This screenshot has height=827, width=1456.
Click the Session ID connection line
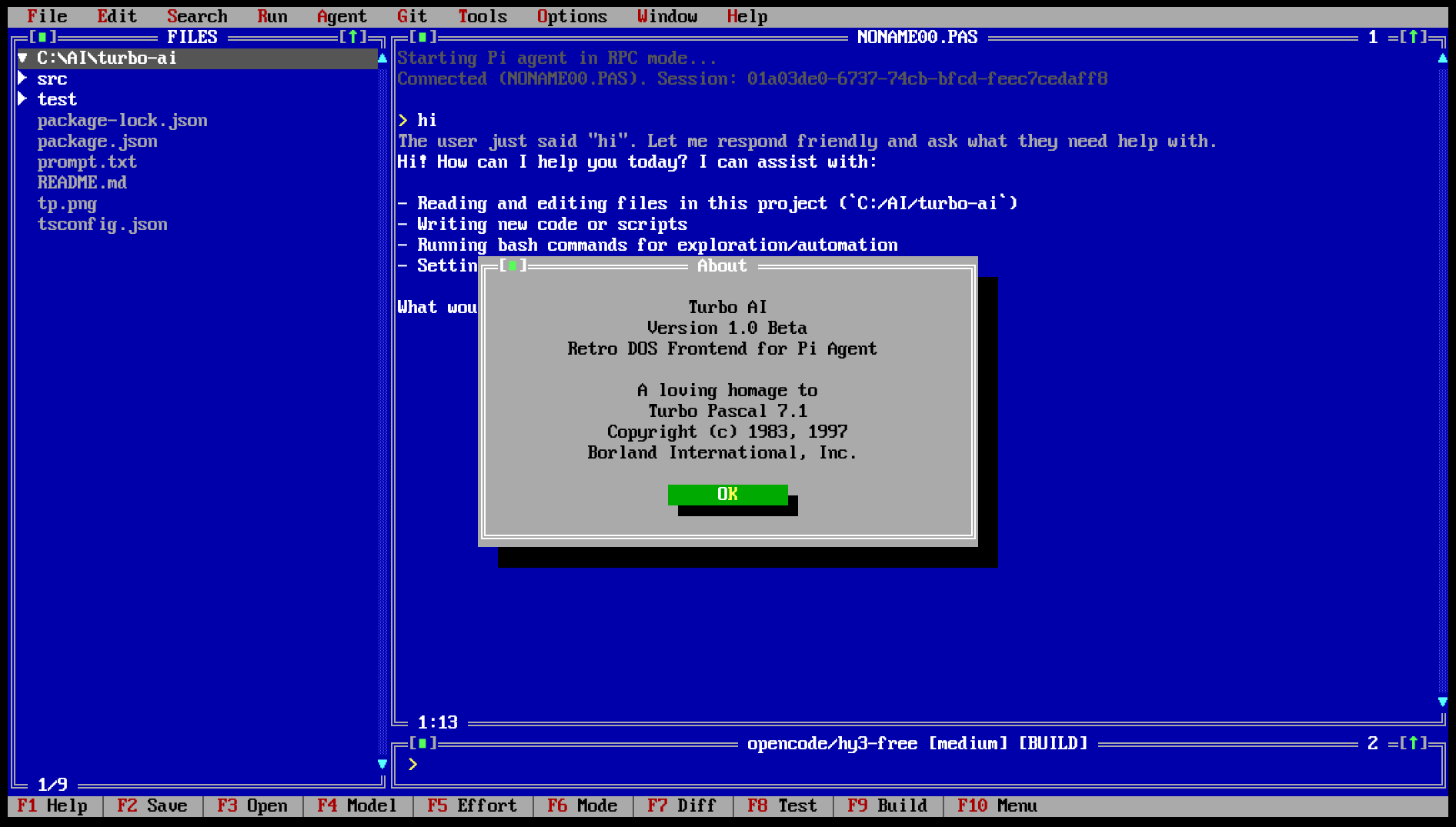(x=753, y=78)
